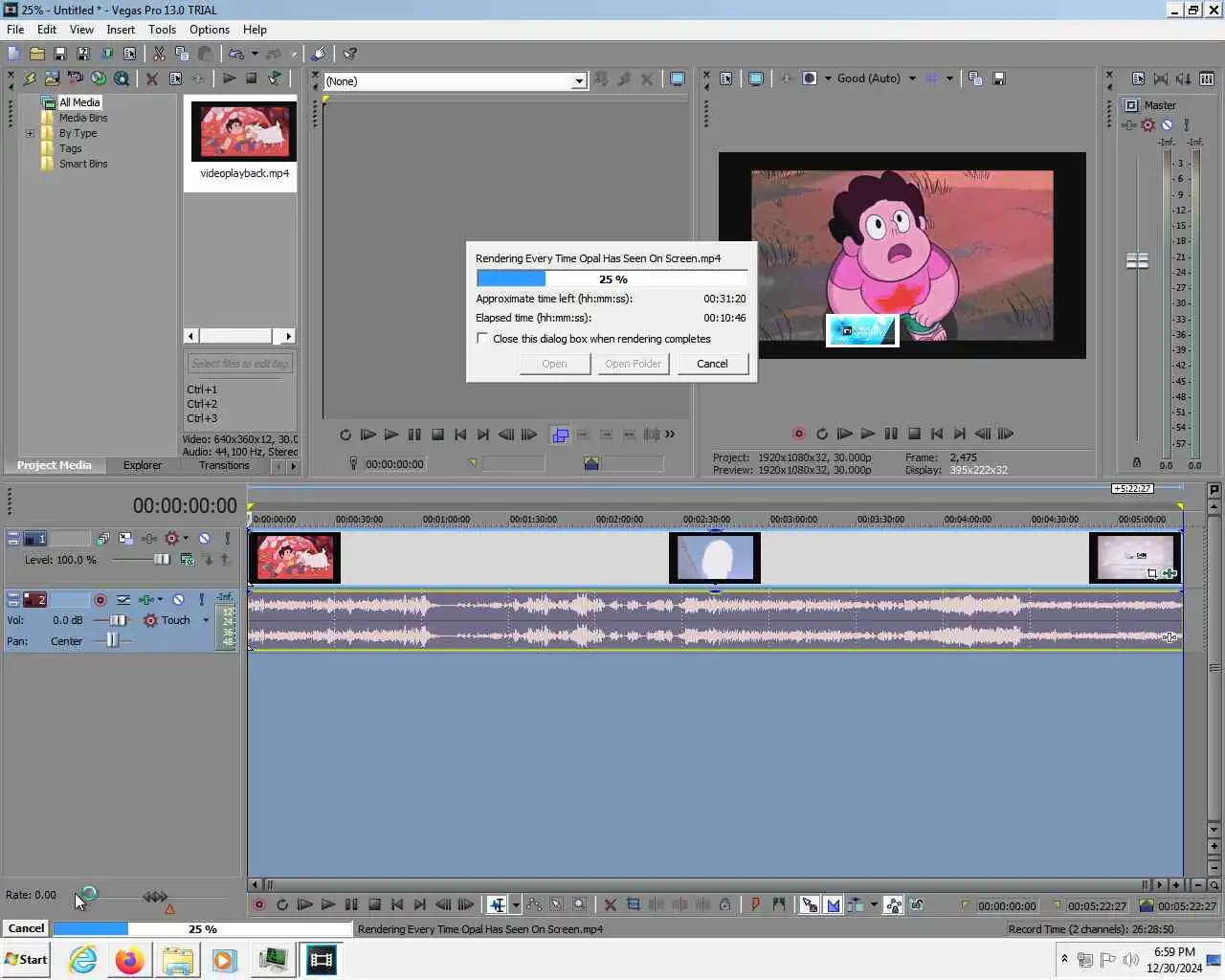
Task: Open Windows Explorer folder on taskbar
Action: (x=177, y=959)
